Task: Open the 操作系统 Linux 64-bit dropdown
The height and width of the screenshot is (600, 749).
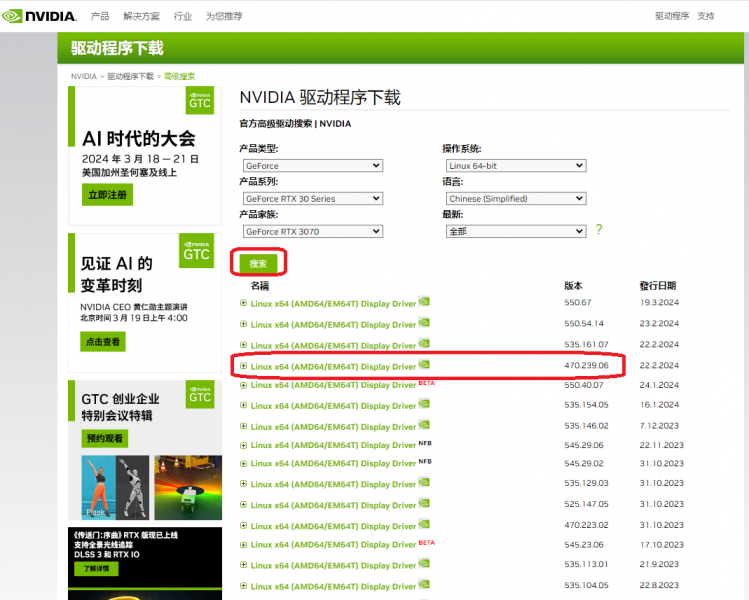Action: click(516, 166)
